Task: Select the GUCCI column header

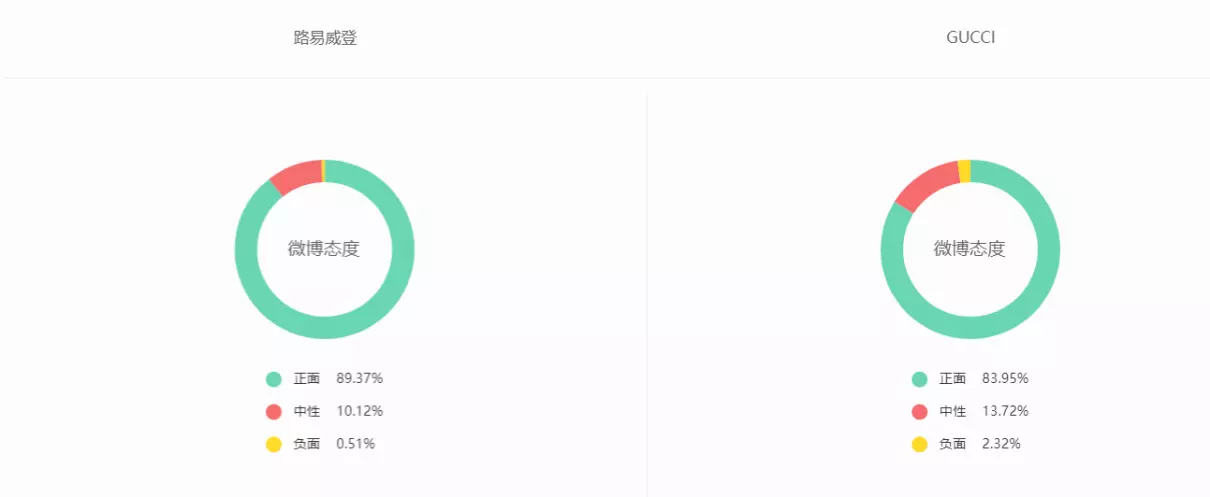Action: [x=970, y=38]
